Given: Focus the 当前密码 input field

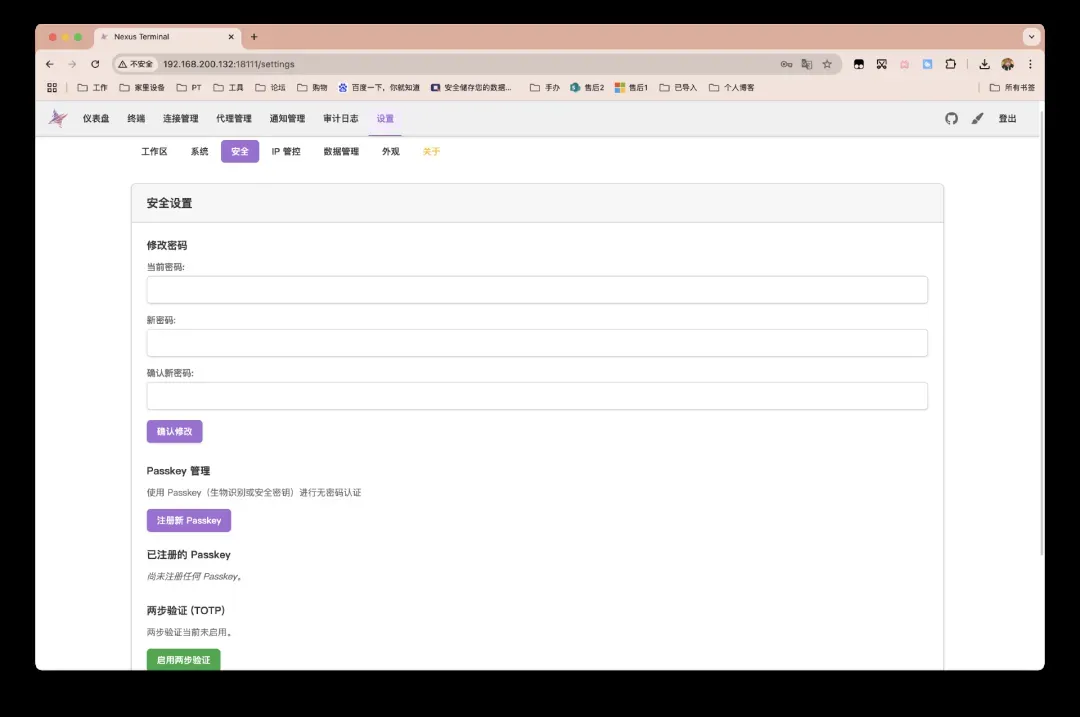Looking at the screenshot, I should point(537,290).
